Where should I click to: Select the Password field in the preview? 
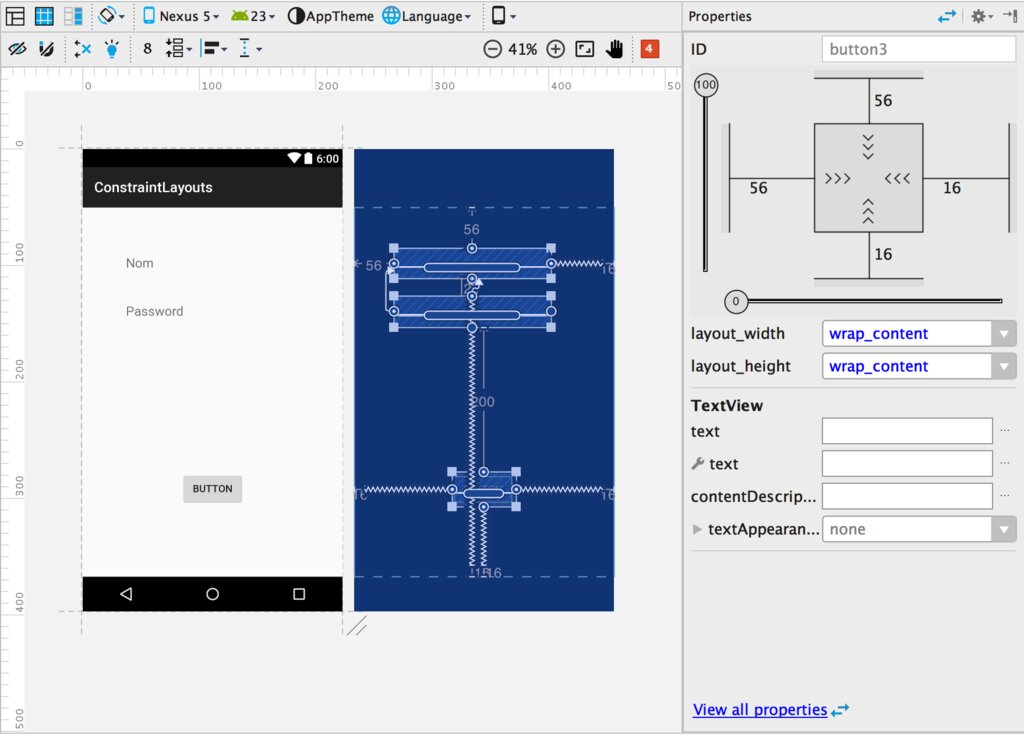pyautogui.click(x=155, y=312)
